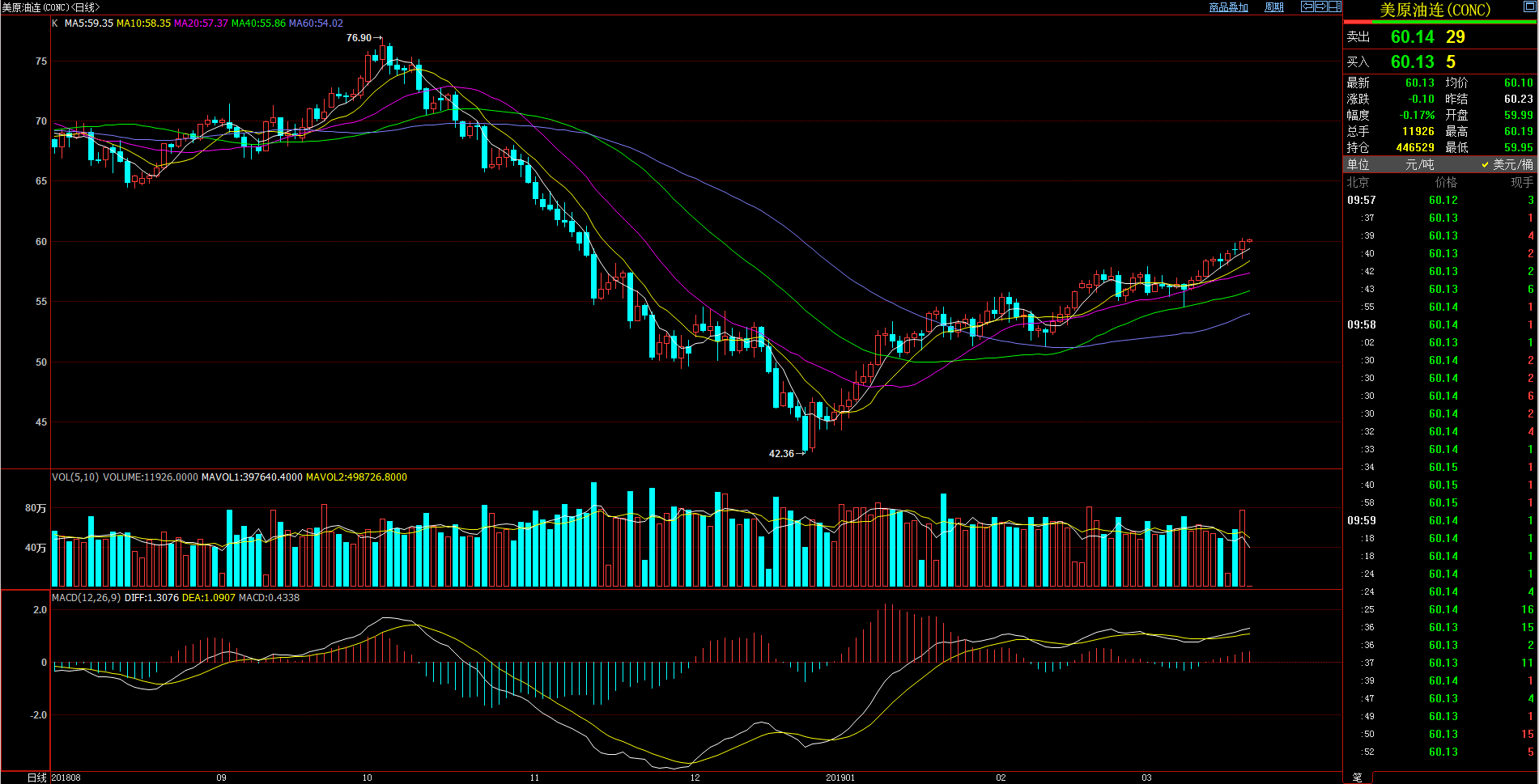
Task: Click the 美原油连(CONC)<日线> chart title
Action: (51, 7)
